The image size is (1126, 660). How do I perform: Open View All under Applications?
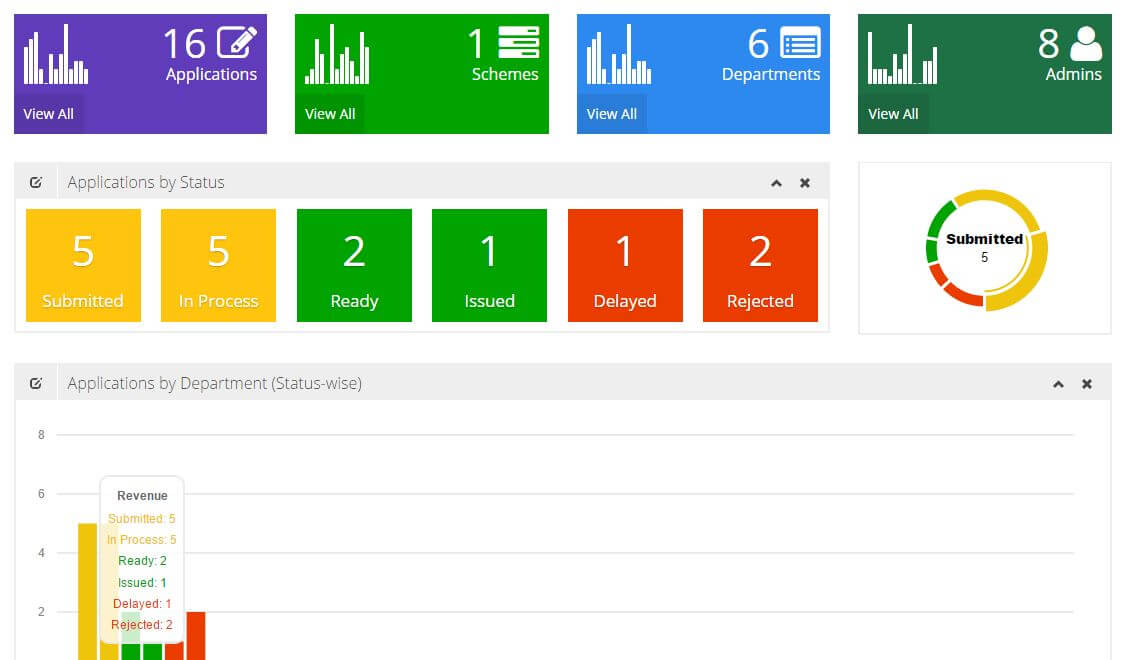[48, 114]
